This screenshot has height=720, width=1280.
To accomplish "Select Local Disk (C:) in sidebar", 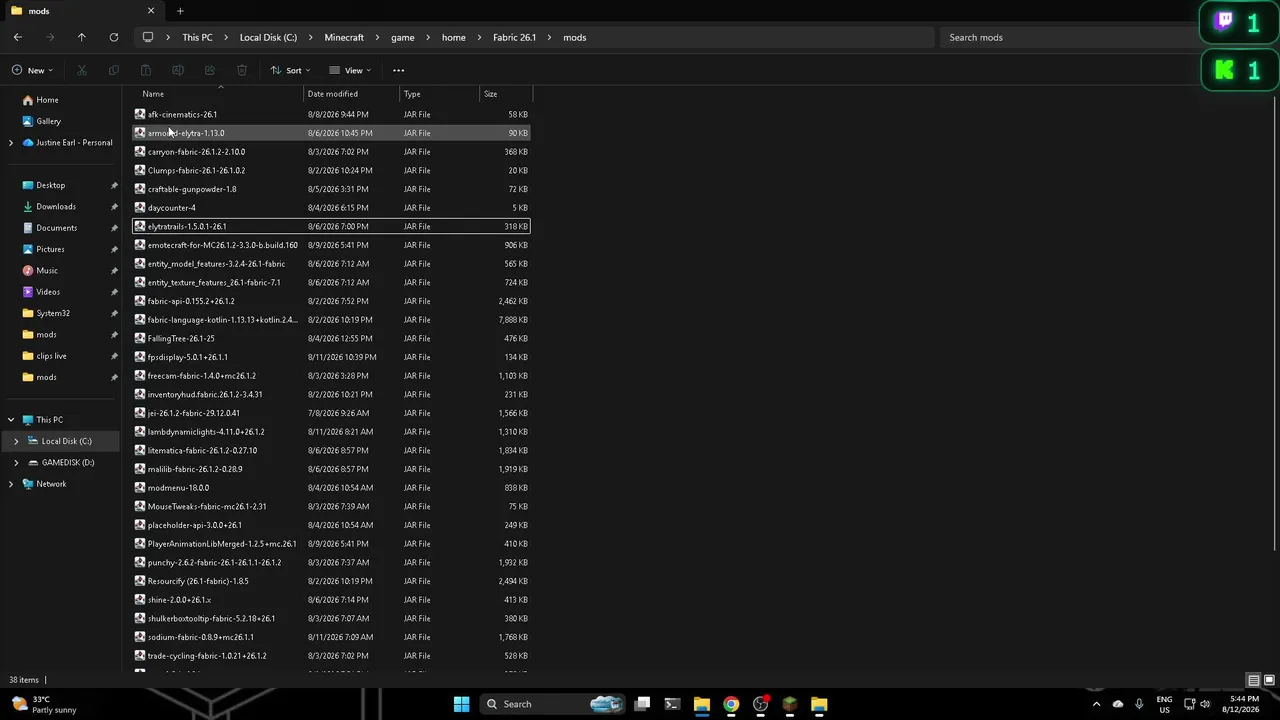I will 66,441.
